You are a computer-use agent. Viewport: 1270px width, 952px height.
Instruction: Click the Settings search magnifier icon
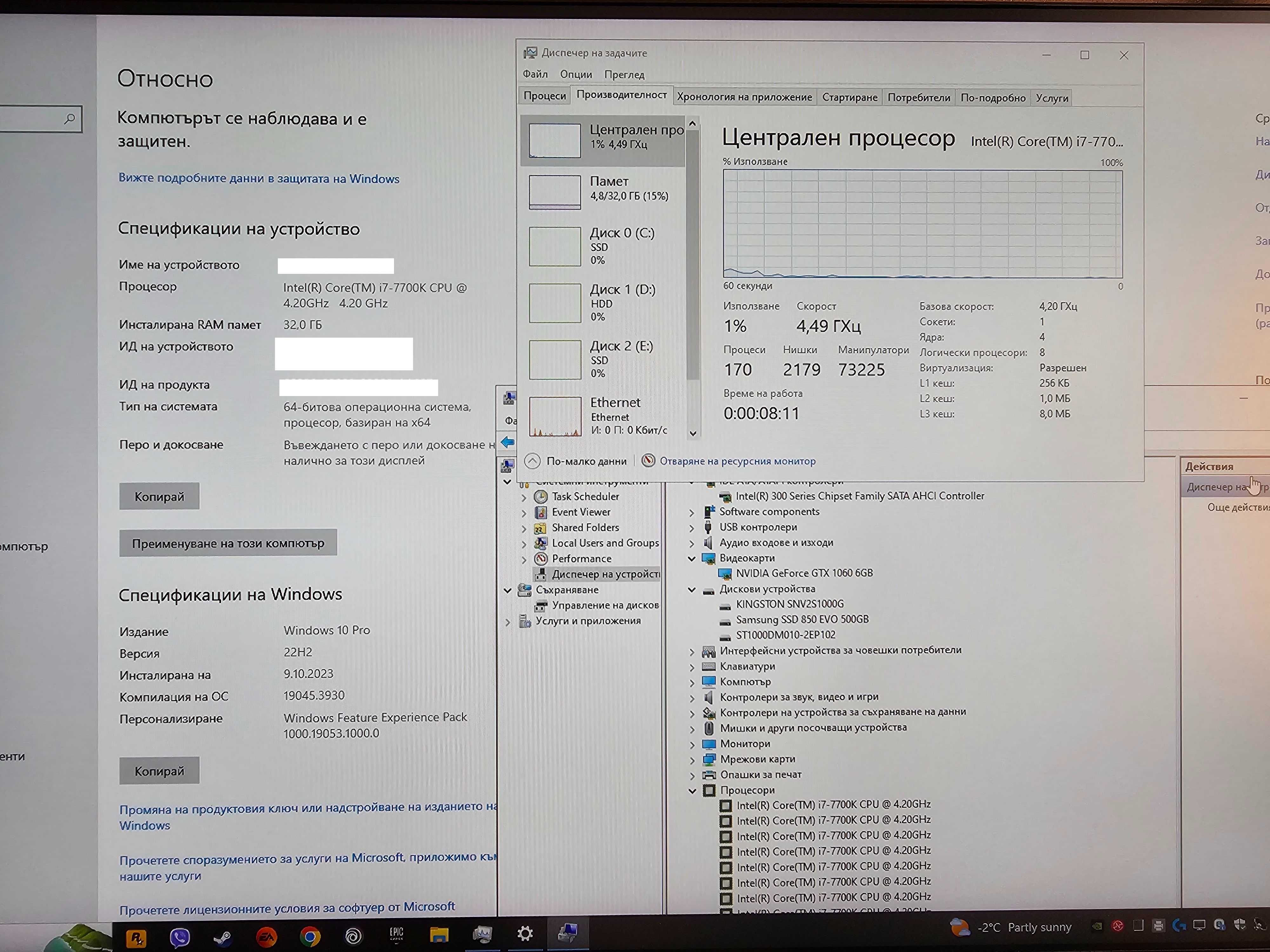coord(70,119)
